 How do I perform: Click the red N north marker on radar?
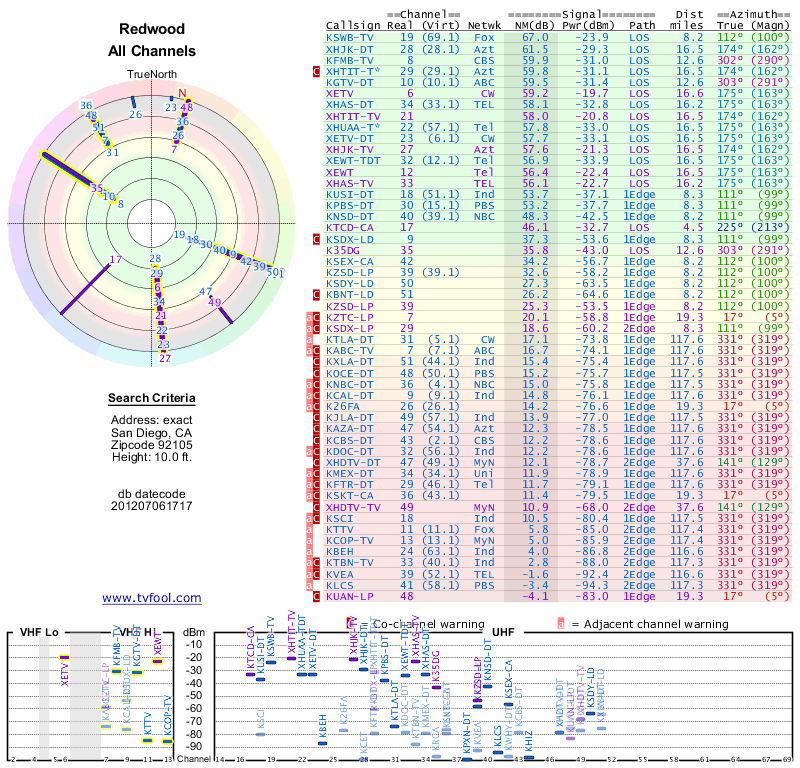(x=182, y=93)
